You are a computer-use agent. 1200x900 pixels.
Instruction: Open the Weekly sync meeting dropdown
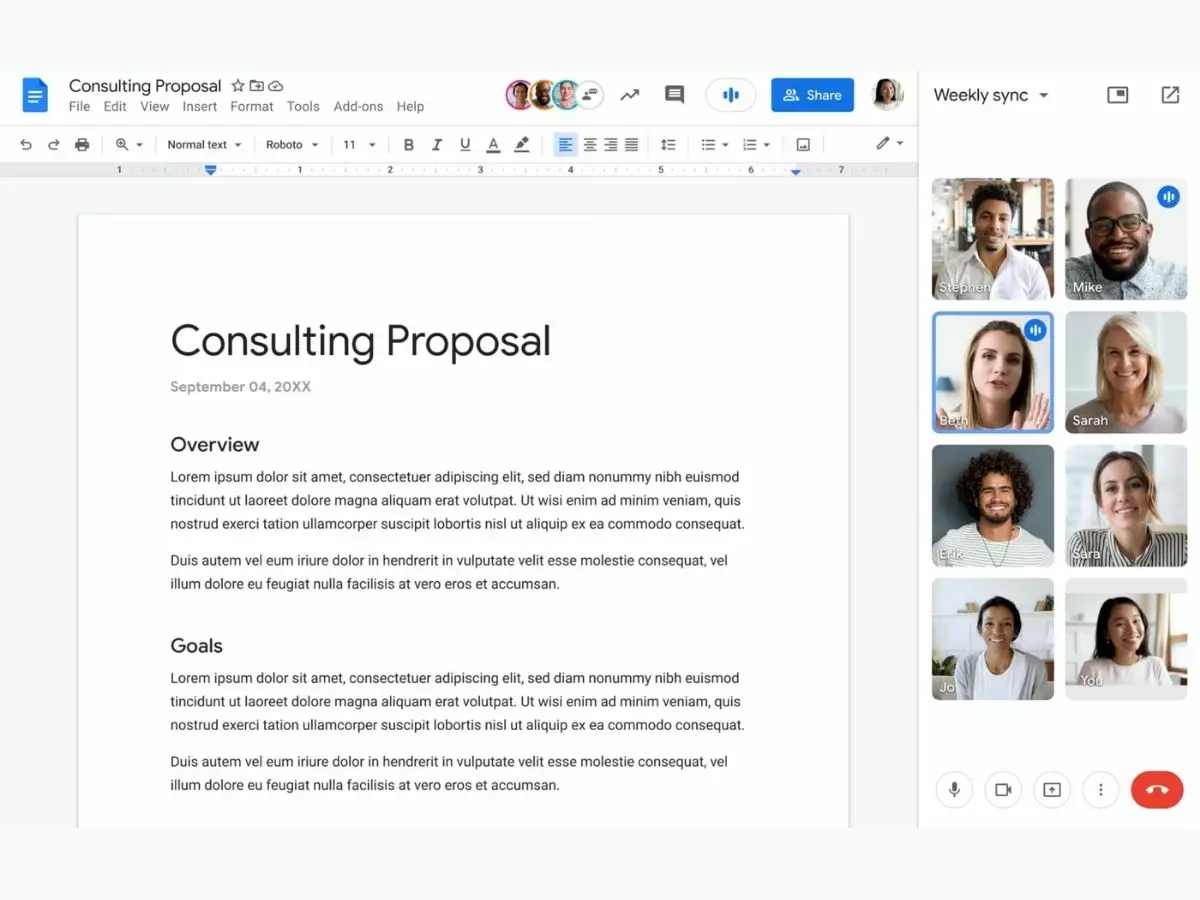coord(990,95)
